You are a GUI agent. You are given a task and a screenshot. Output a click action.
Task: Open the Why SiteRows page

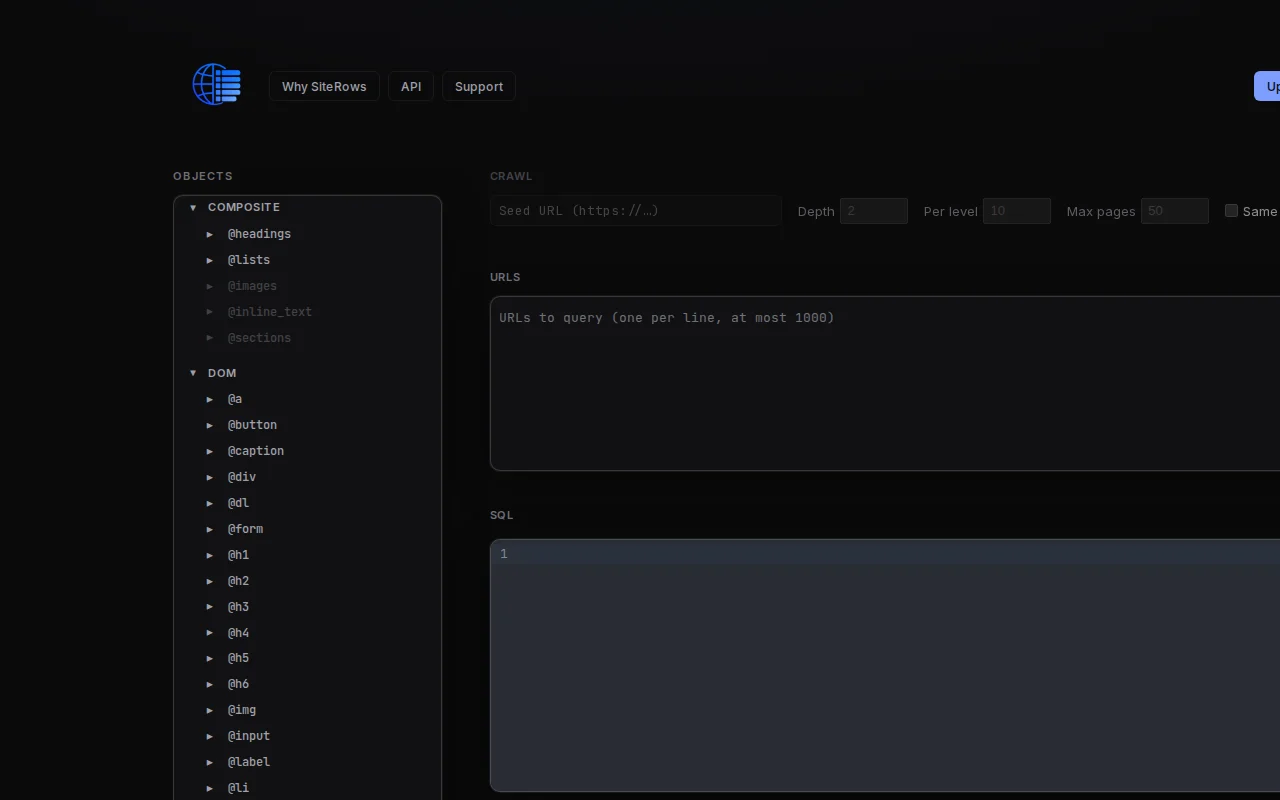(x=324, y=86)
